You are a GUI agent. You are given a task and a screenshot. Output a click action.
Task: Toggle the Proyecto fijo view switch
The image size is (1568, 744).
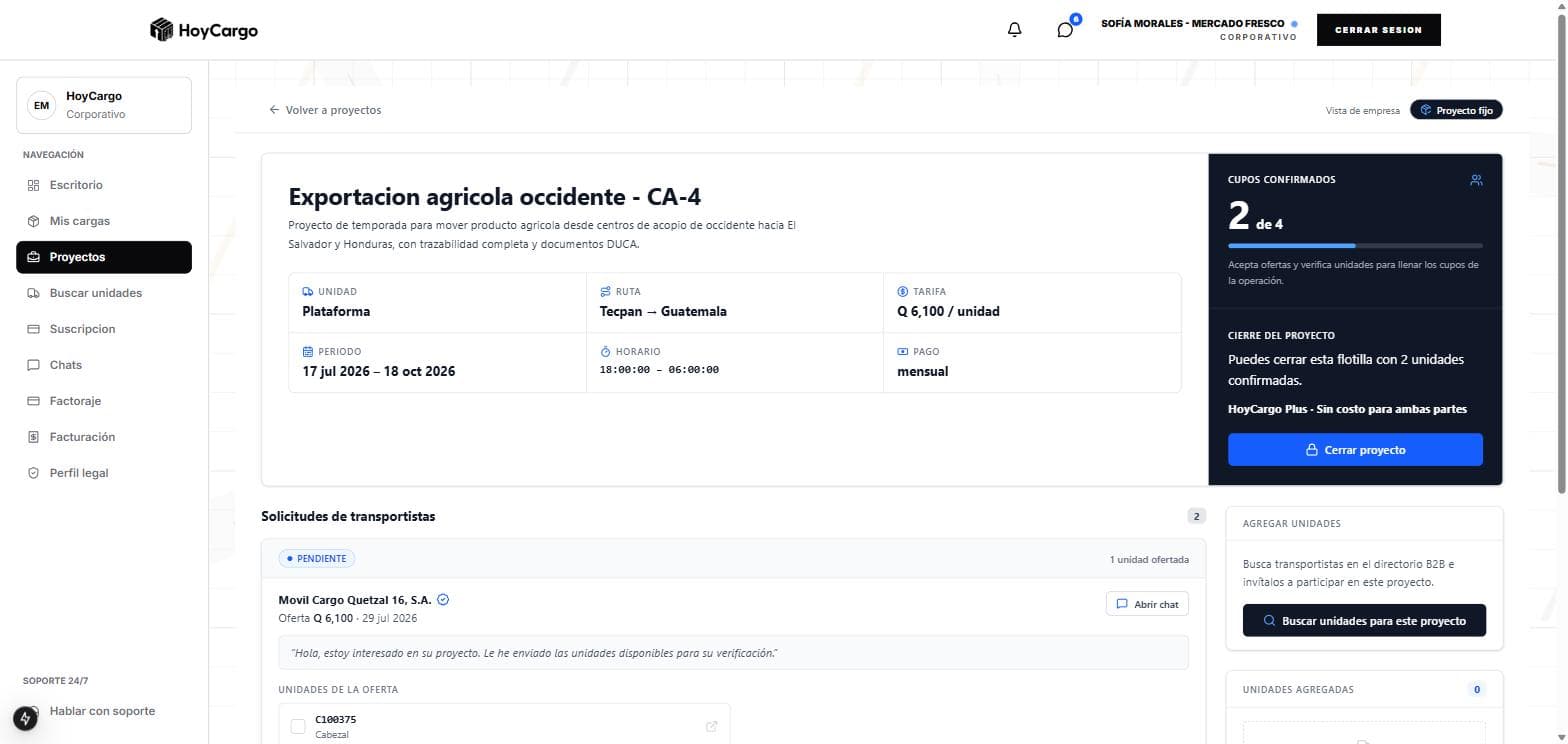1456,110
